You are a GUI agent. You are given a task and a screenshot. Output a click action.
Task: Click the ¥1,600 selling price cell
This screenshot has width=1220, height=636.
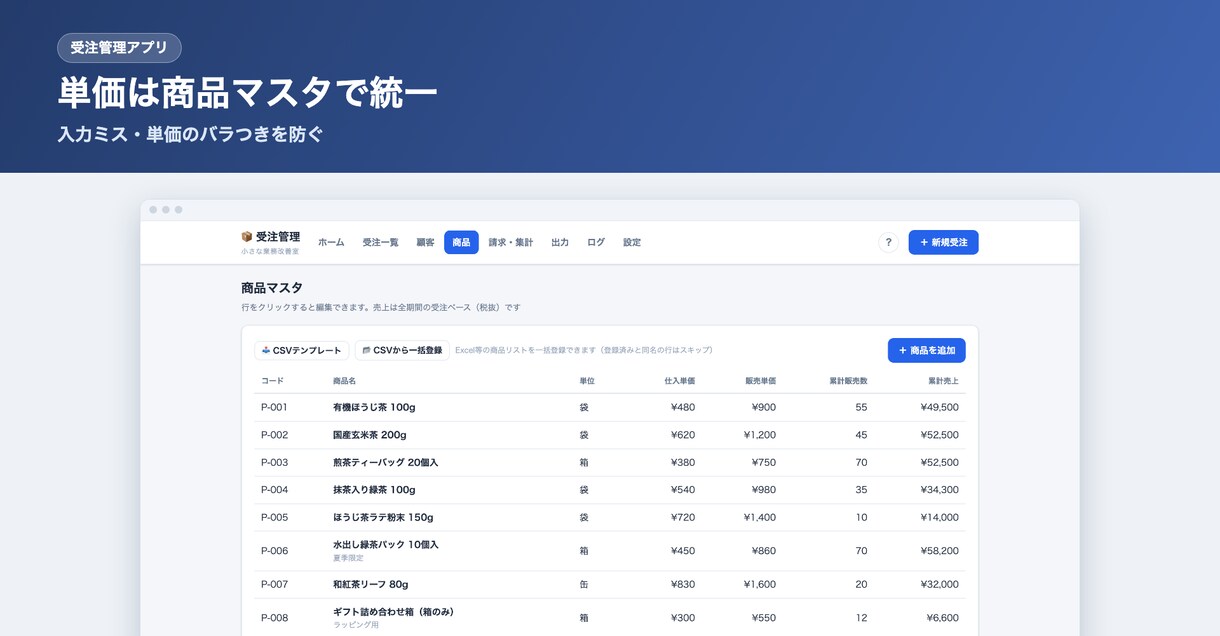[x=760, y=584]
